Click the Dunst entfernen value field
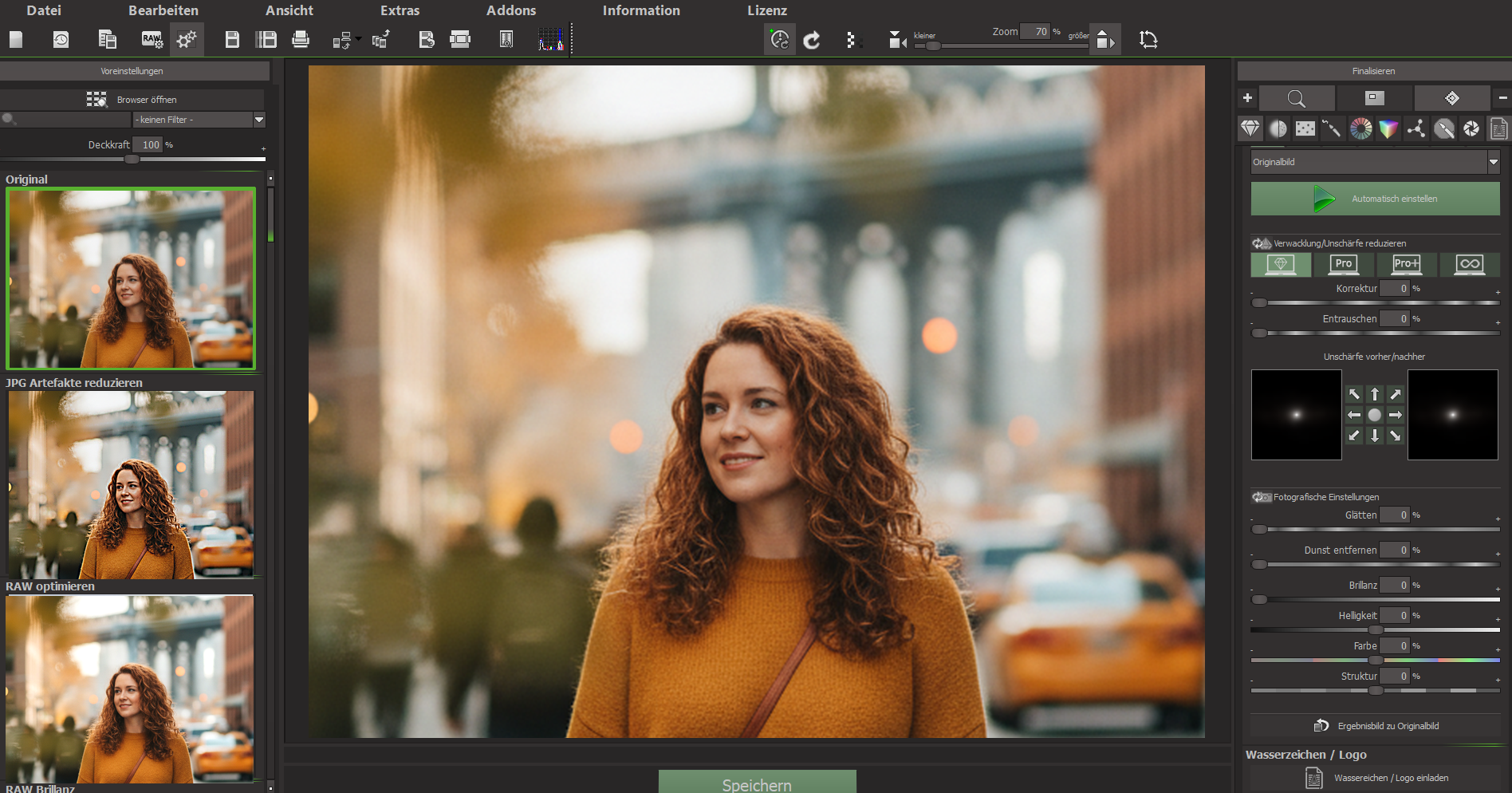This screenshot has height=793, width=1512. click(x=1395, y=550)
